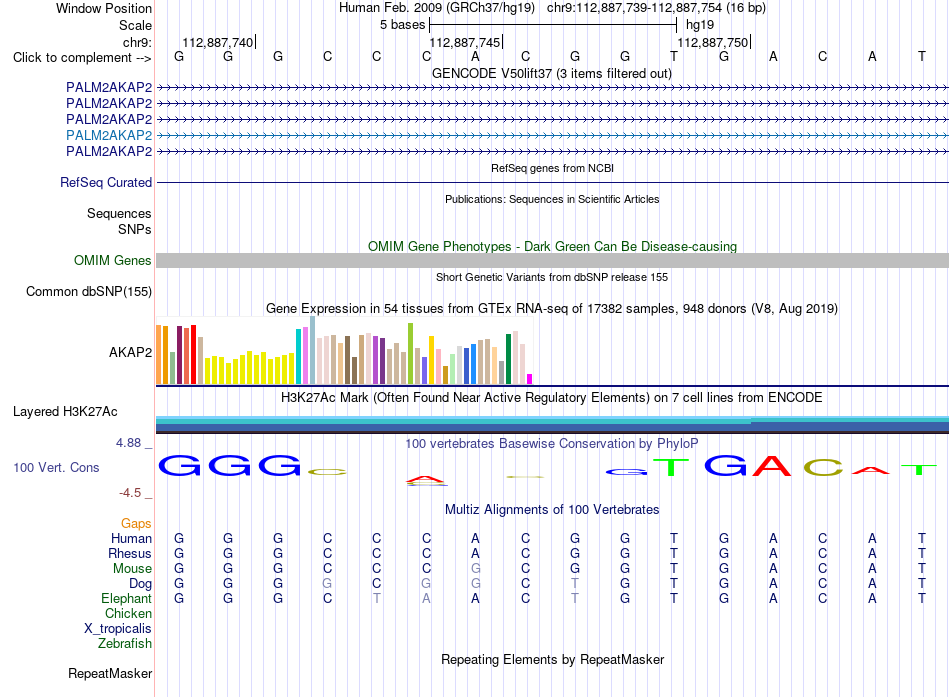
Task: Click the Common dbSNP(155) track label
Action: click(x=89, y=292)
